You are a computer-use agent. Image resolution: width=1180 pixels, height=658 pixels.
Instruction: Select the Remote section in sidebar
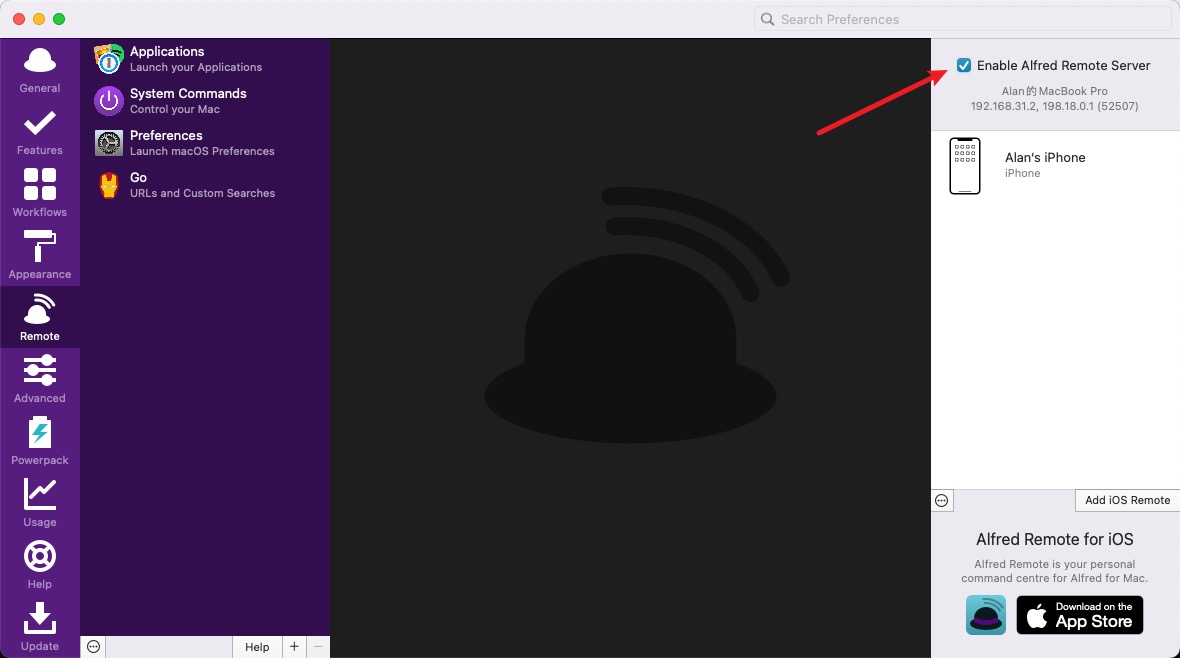click(40, 318)
